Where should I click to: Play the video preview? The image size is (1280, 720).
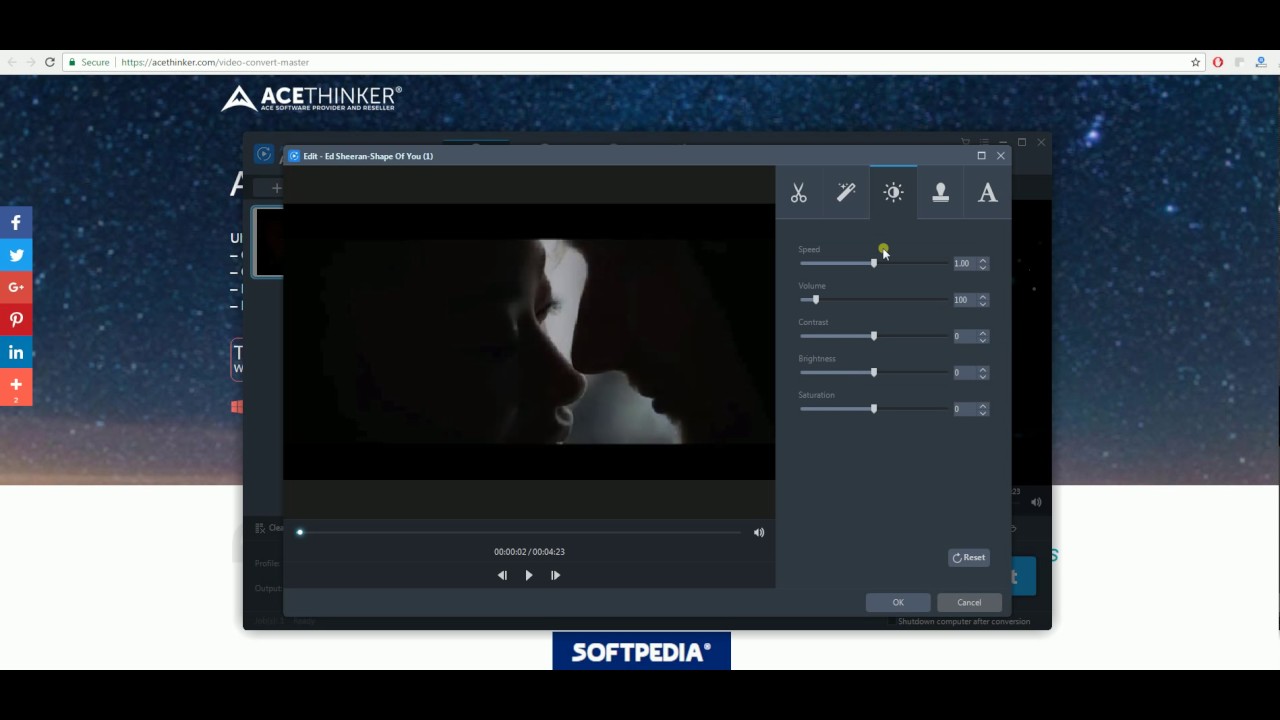529,575
